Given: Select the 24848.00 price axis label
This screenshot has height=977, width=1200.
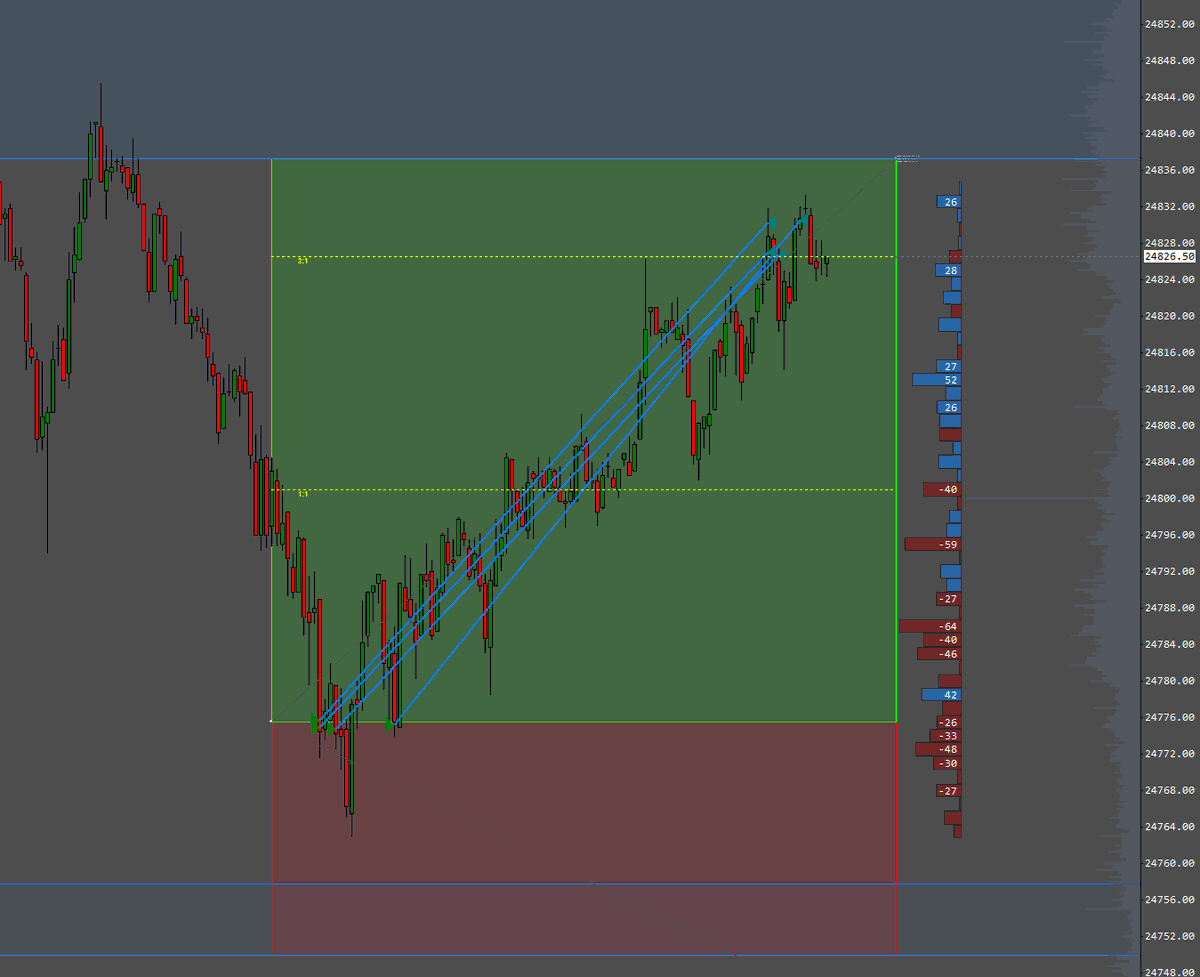Looking at the screenshot, I should [1171, 61].
